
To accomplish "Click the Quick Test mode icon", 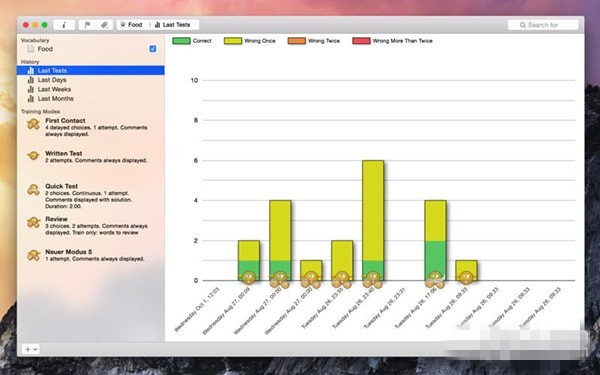I will pyautogui.click(x=34, y=190).
